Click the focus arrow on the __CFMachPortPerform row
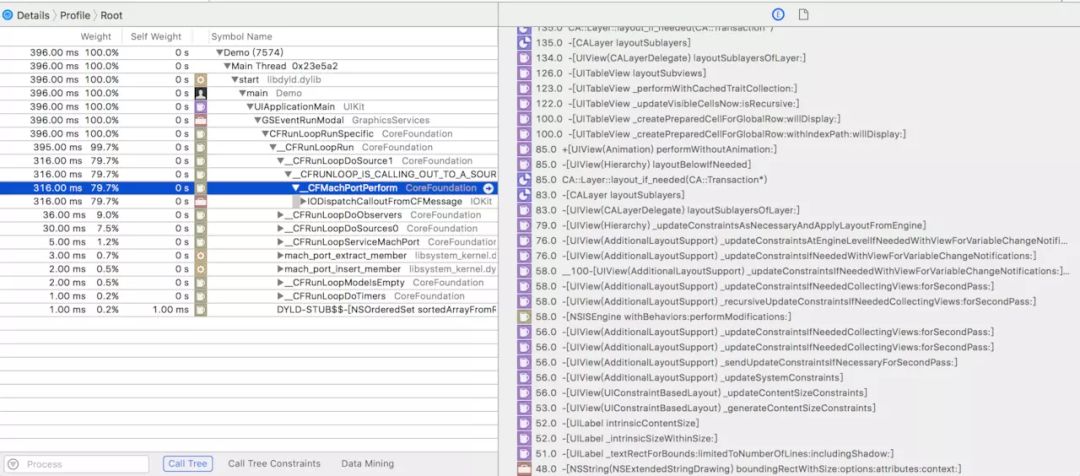Viewport: 1080px width, 476px height. [488, 188]
